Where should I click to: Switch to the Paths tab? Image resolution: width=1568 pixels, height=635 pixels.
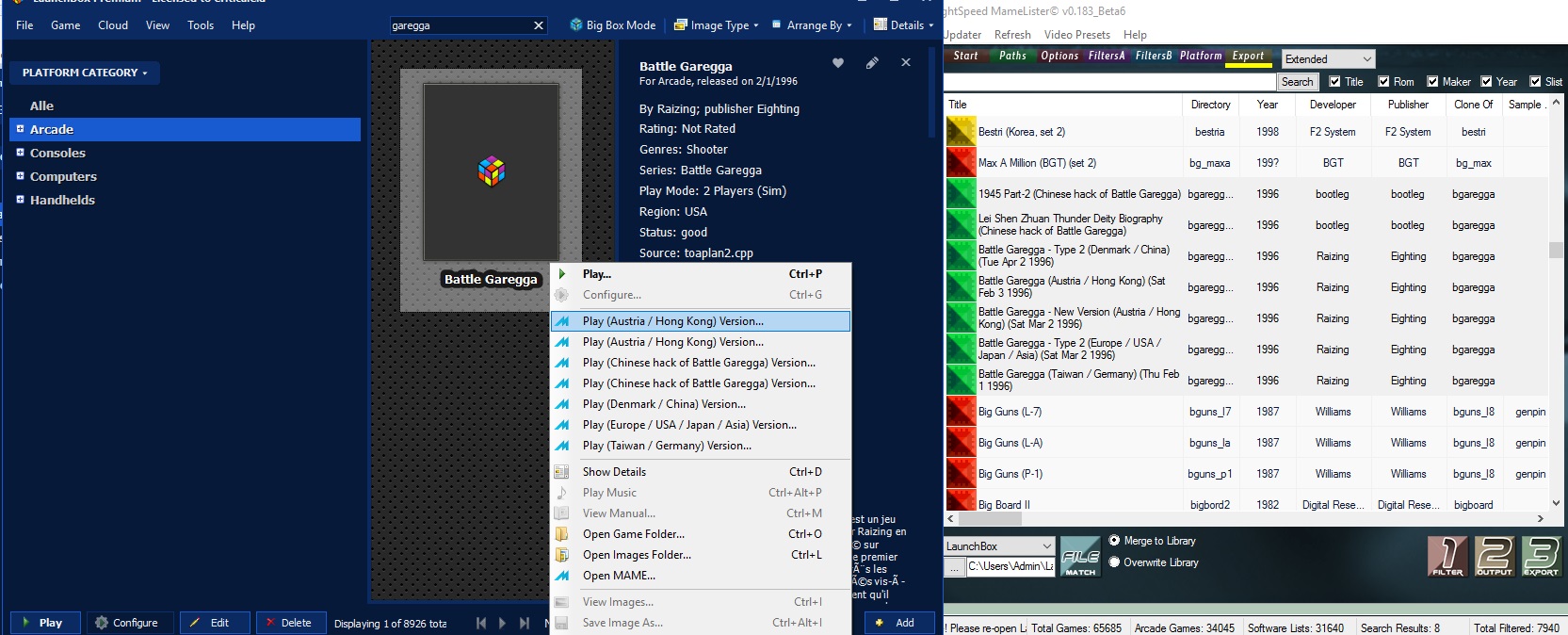[1012, 56]
